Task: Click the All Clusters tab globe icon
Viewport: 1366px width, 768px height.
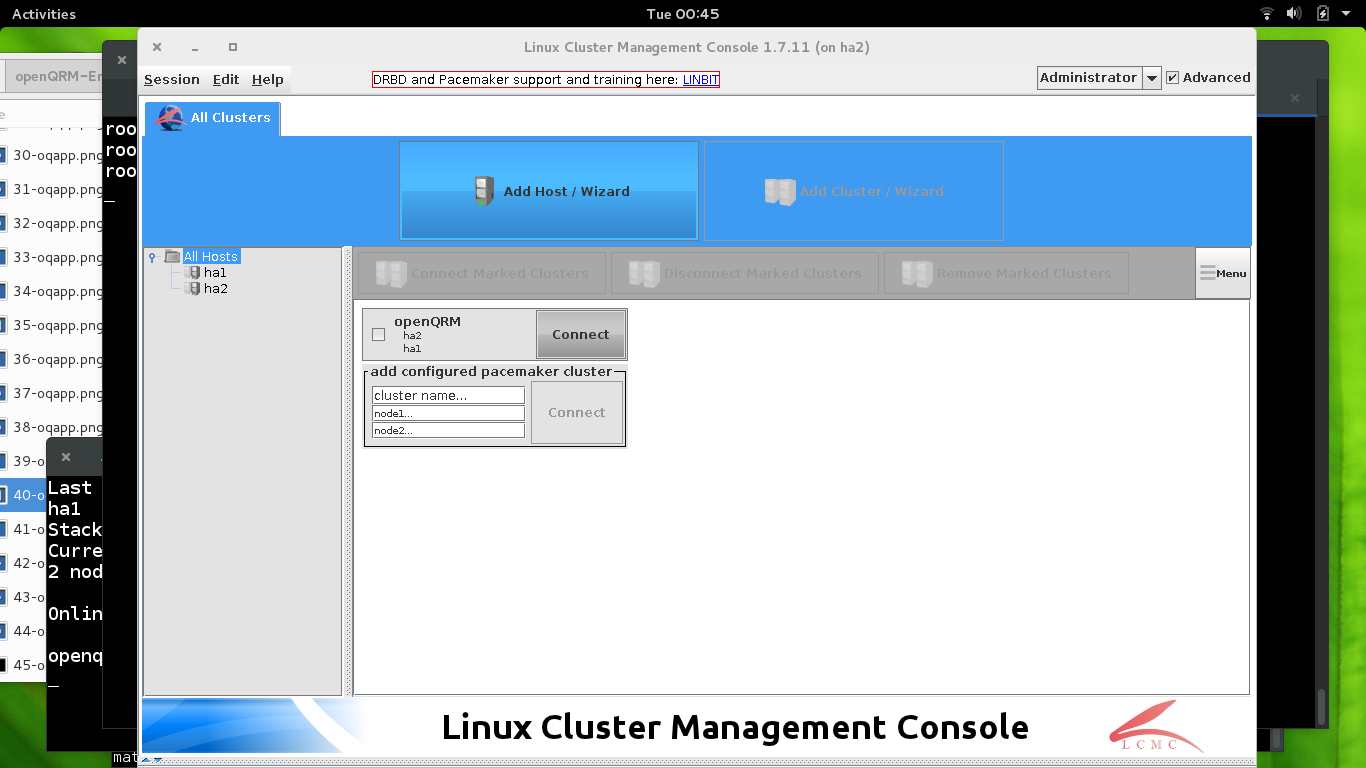Action: 171,117
